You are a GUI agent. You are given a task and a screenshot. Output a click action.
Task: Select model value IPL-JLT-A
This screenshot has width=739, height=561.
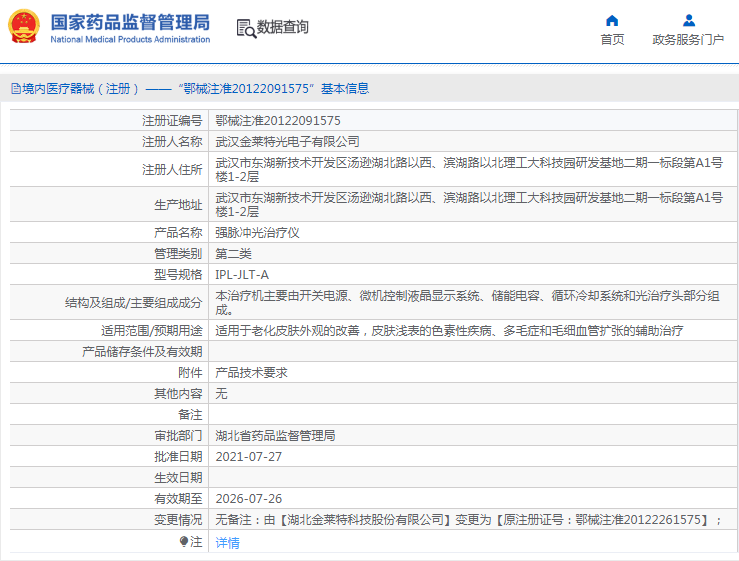(x=242, y=274)
